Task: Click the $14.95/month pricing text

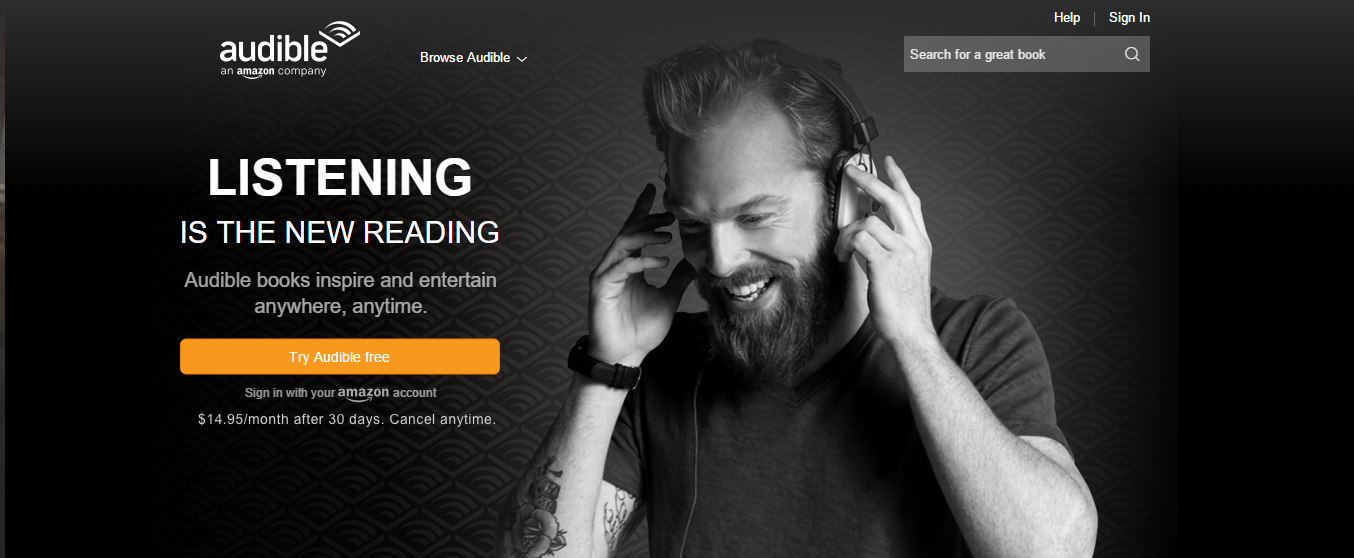Action: pos(347,420)
